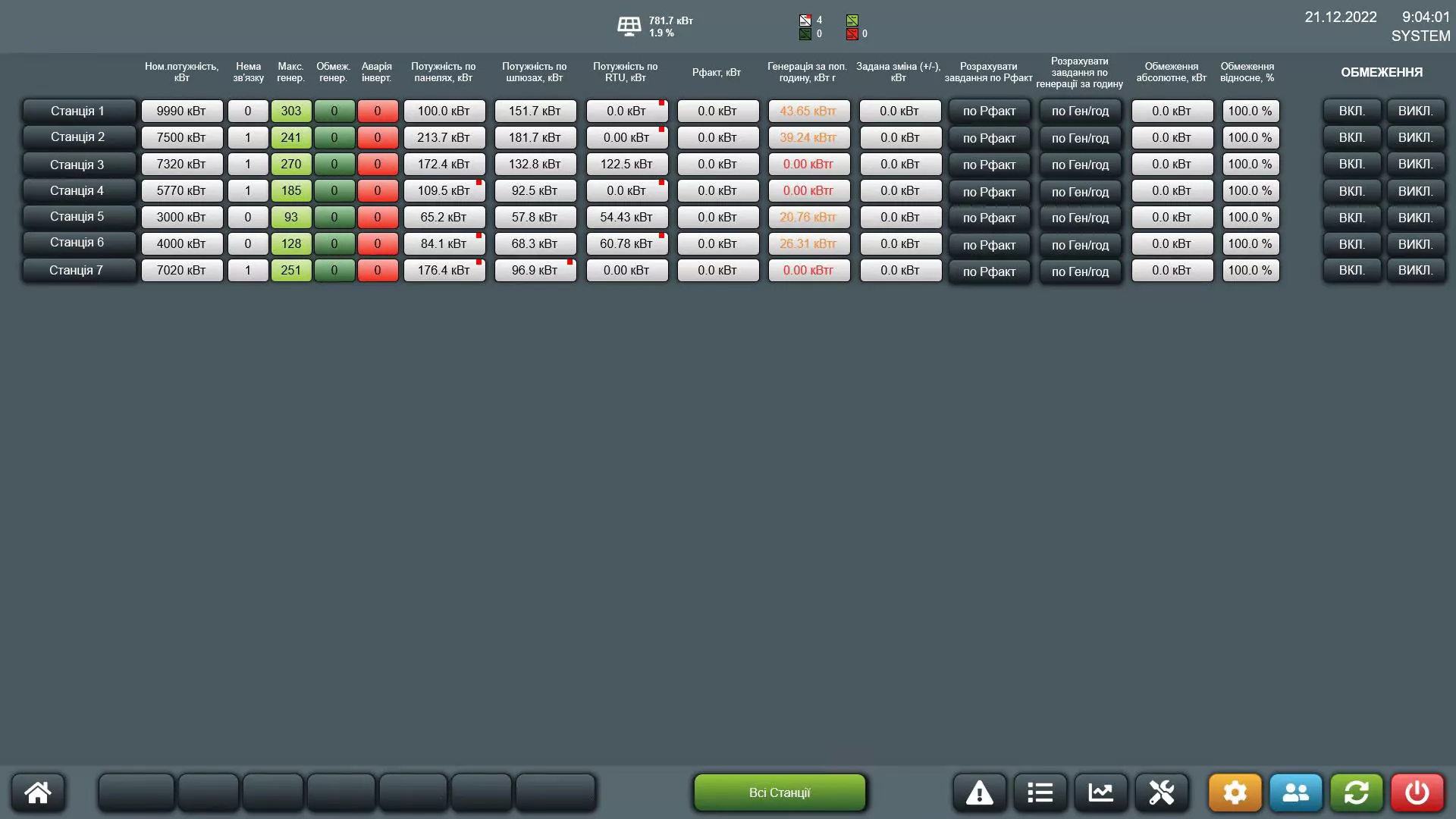1456x819 pixels.
Task: Turn on limitation ВКЛ. for Станція 1
Action: click(x=1352, y=111)
